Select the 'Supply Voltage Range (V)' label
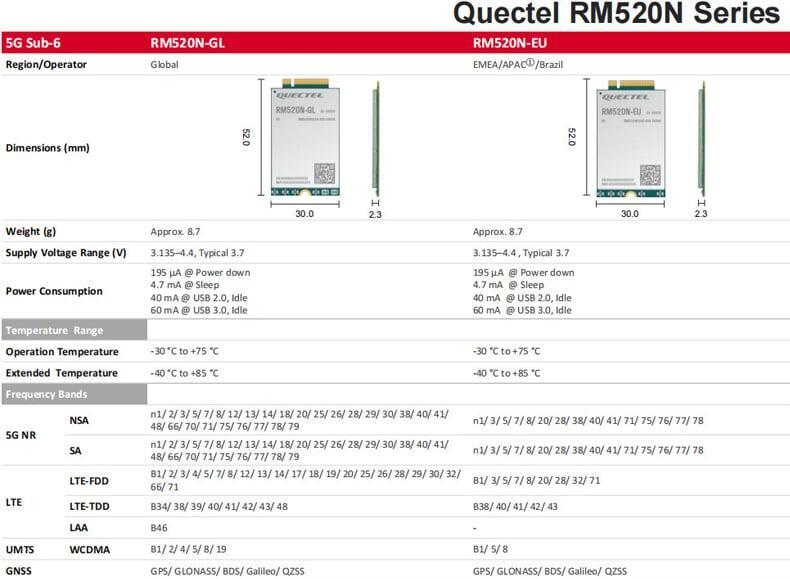 [66, 253]
